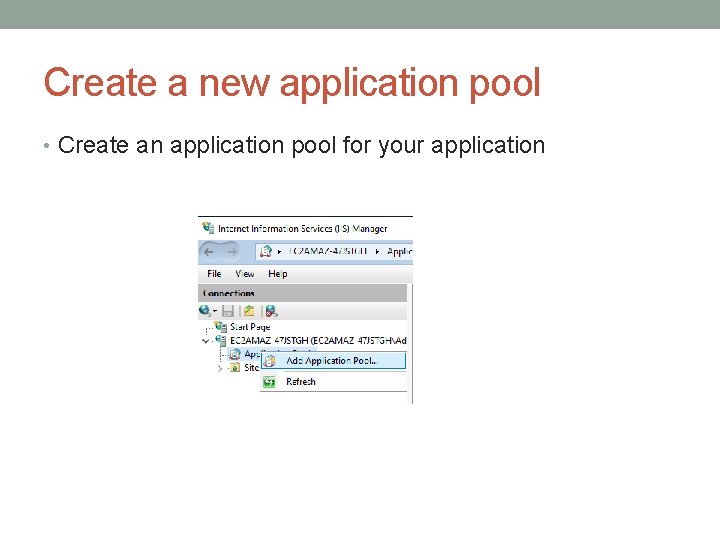The height and width of the screenshot is (540, 720).
Task: Expand the Sites tree node
Action: tap(220, 368)
